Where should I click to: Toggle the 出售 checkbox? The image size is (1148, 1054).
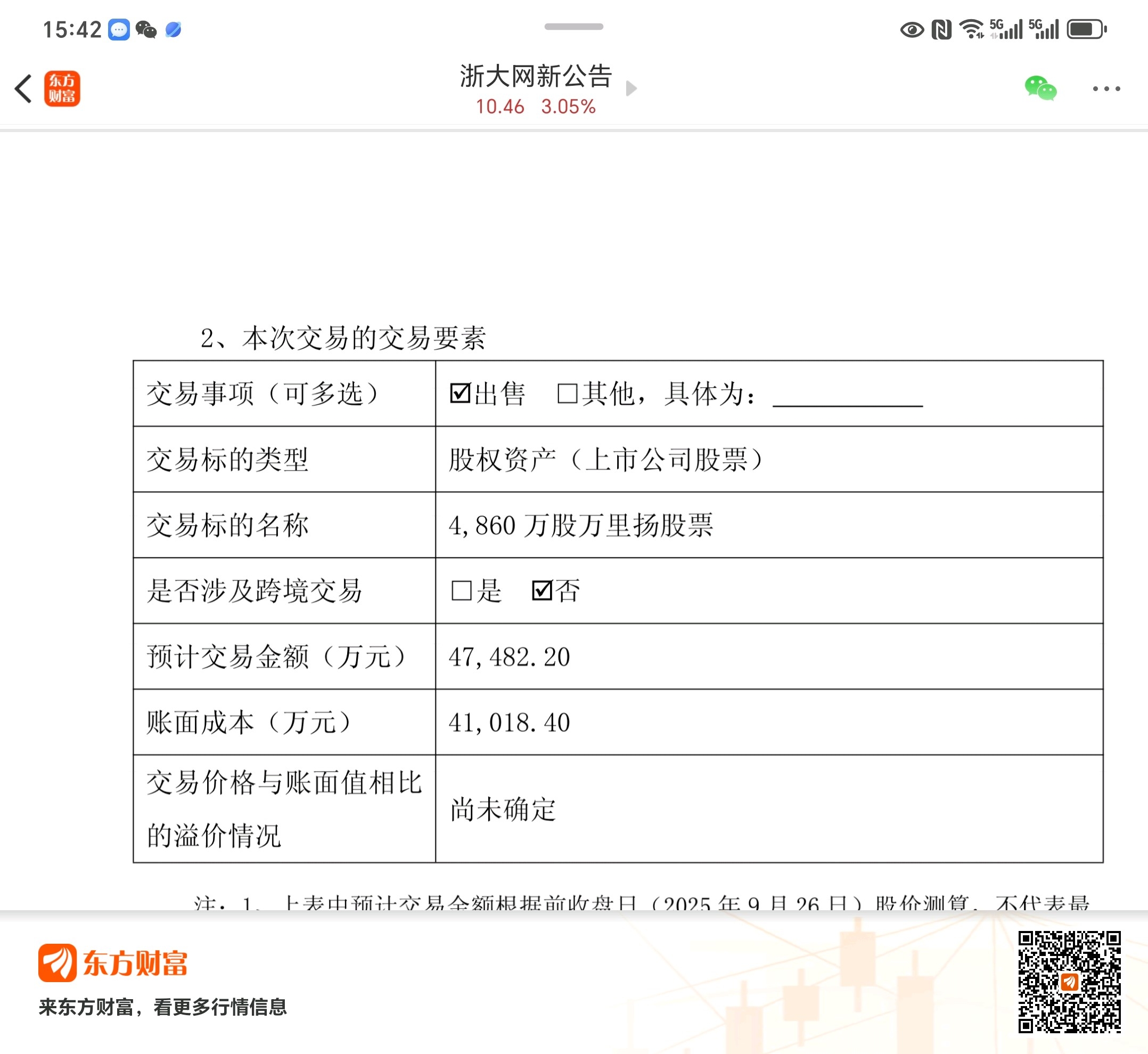(460, 394)
